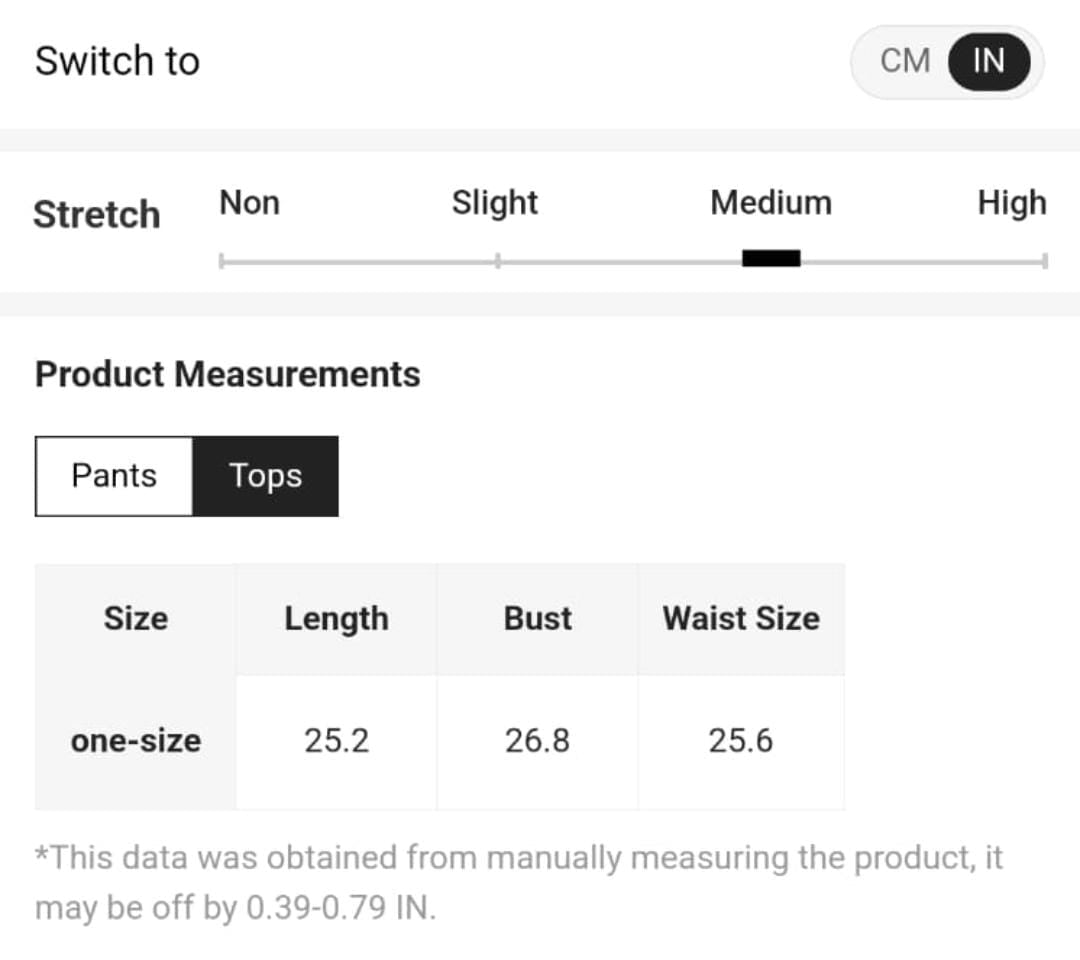Click the Product Measurements heading

(x=228, y=375)
